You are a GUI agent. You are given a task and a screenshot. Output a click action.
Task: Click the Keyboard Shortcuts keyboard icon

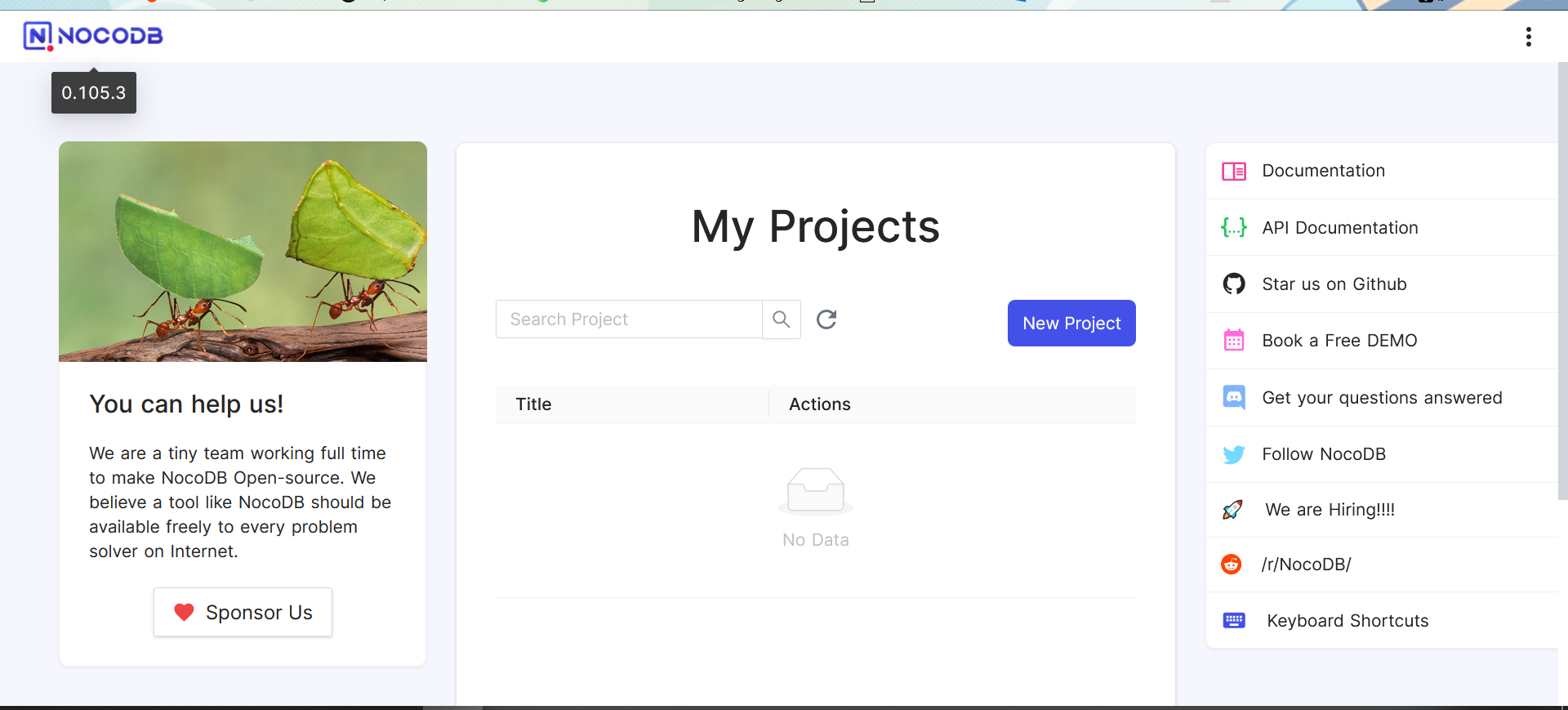coord(1233,620)
